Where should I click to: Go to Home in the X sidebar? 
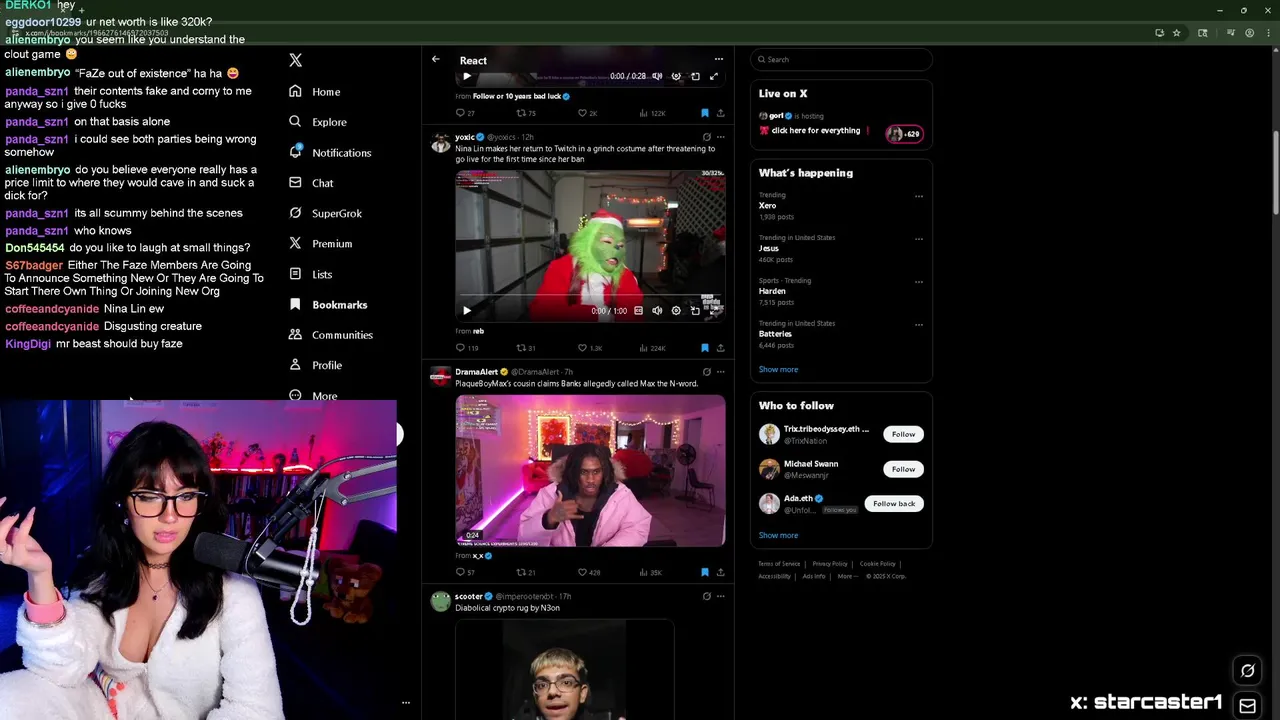pos(314,91)
